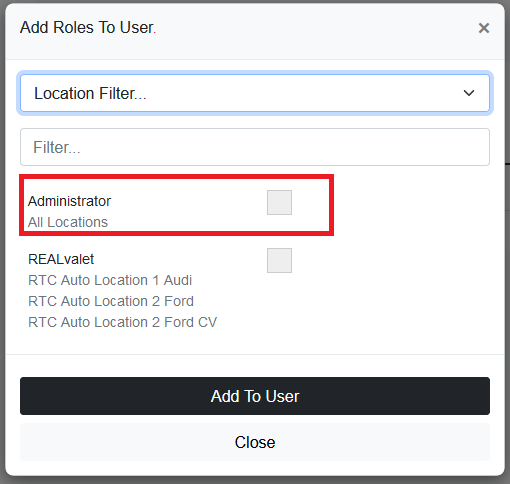Confirm with the Add To User button
This screenshot has height=484, width=510.
coord(255,396)
